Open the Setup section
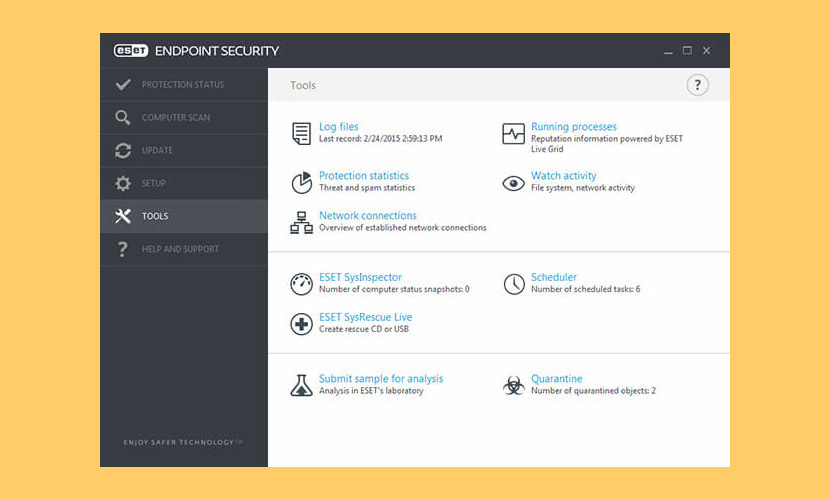 (184, 183)
